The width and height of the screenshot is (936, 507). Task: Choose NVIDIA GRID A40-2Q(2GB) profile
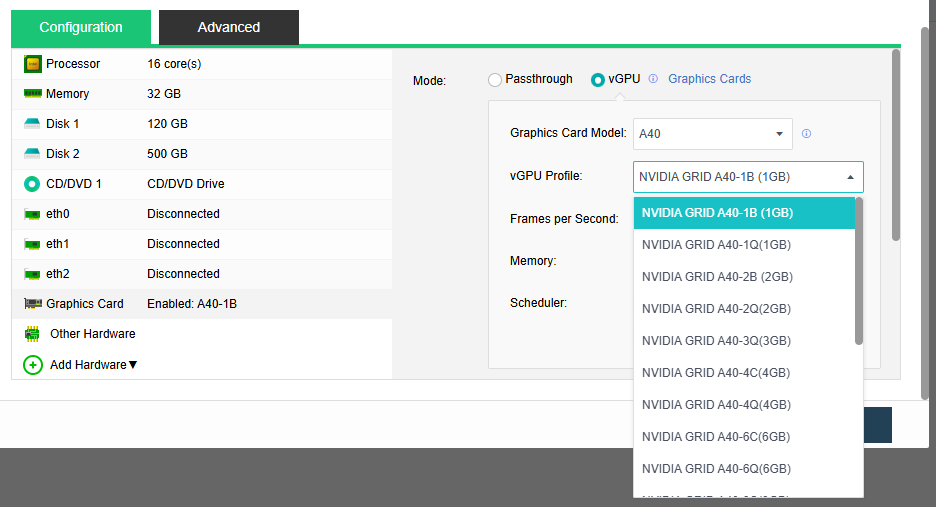(716, 309)
